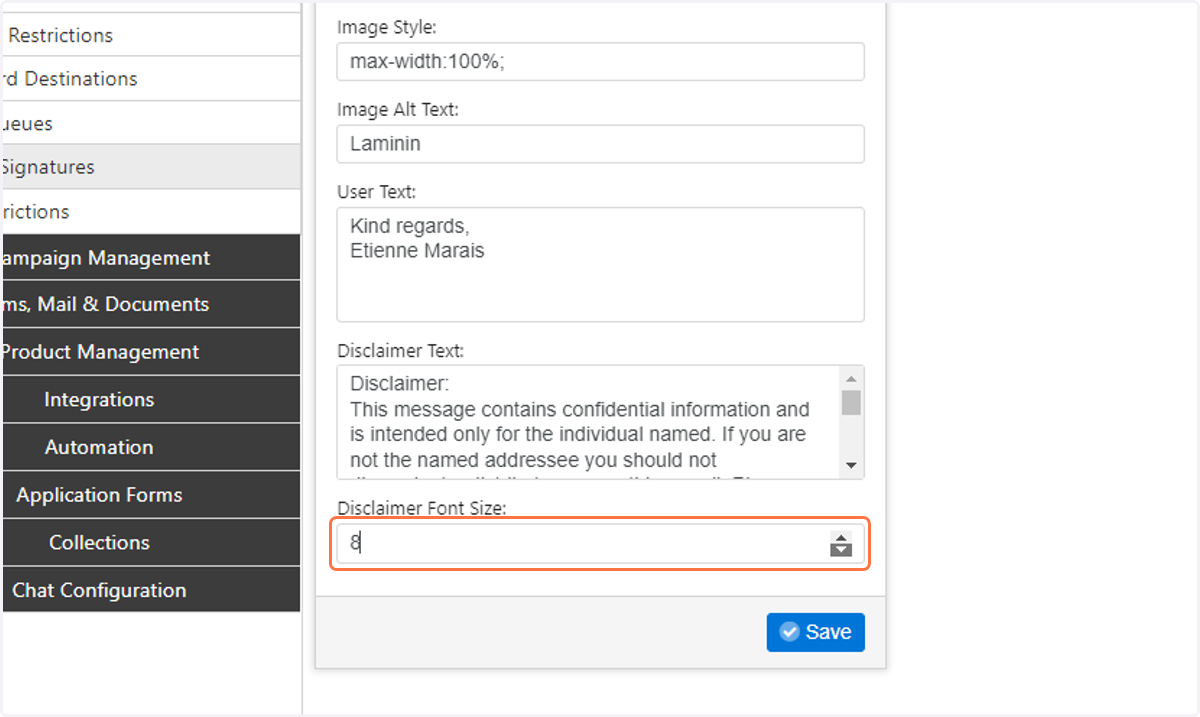The width and height of the screenshot is (1200, 717).
Task: Click the 'Disclaimer Font Size:' label
Action: point(422,508)
